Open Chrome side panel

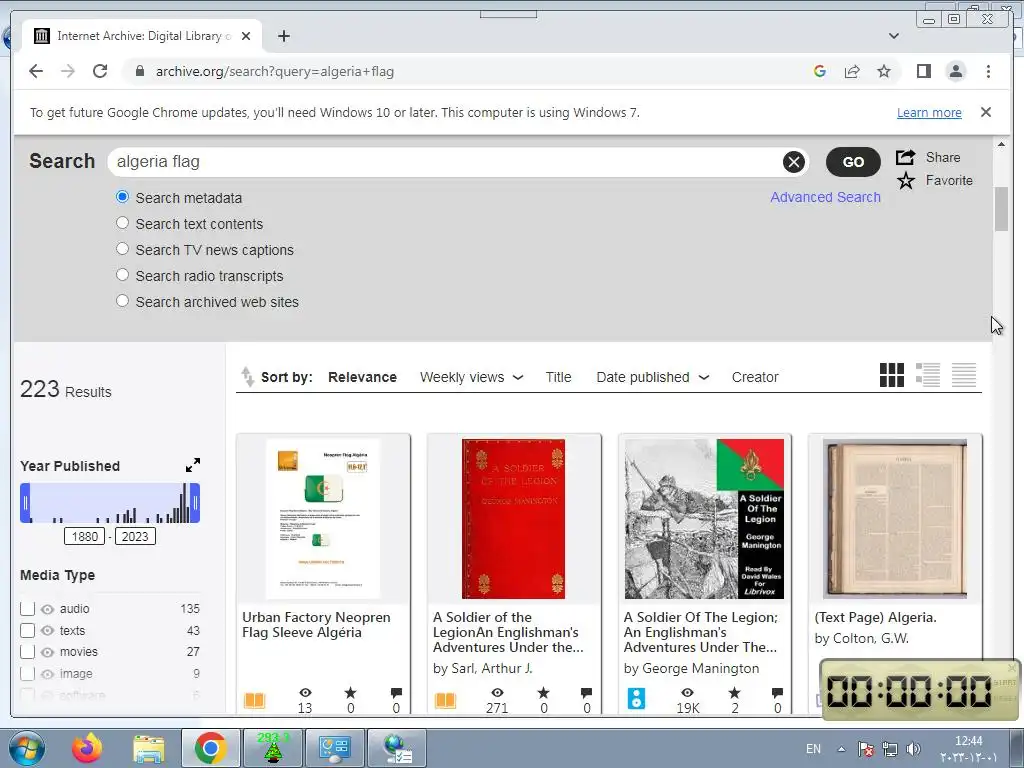pyautogui.click(x=923, y=71)
